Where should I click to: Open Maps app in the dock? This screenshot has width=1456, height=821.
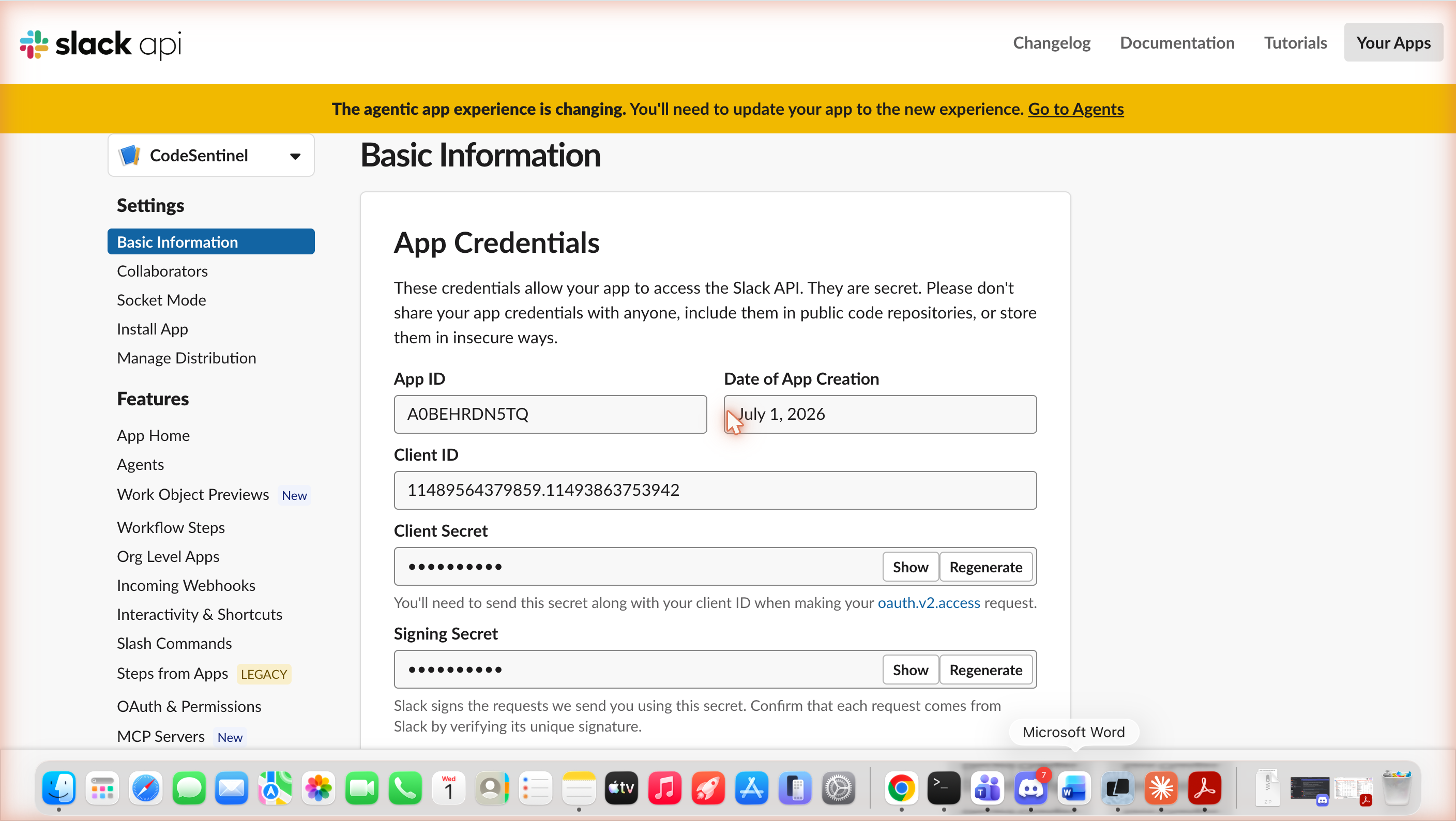(275, 788)
